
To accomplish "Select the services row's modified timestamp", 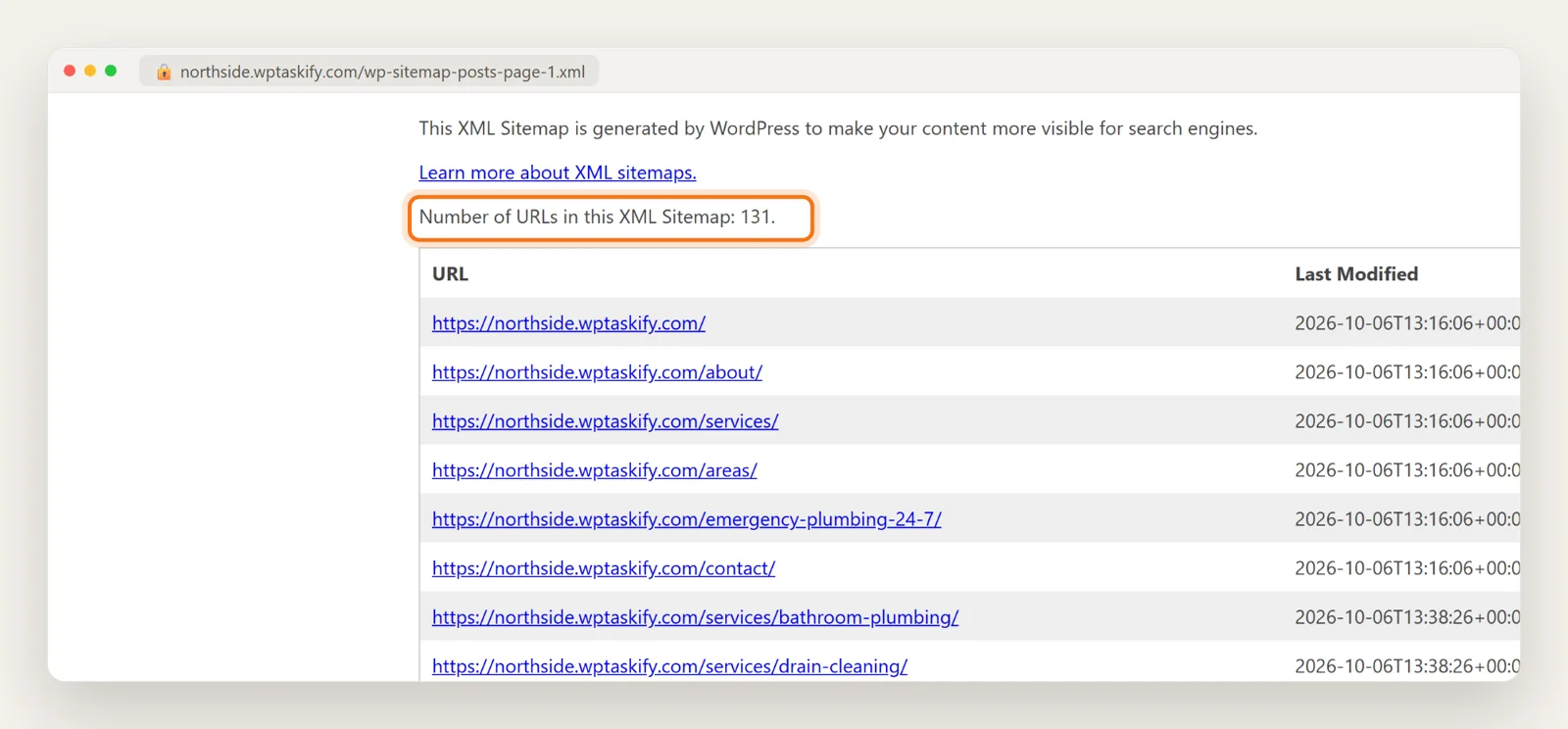I will (1407, 421).
